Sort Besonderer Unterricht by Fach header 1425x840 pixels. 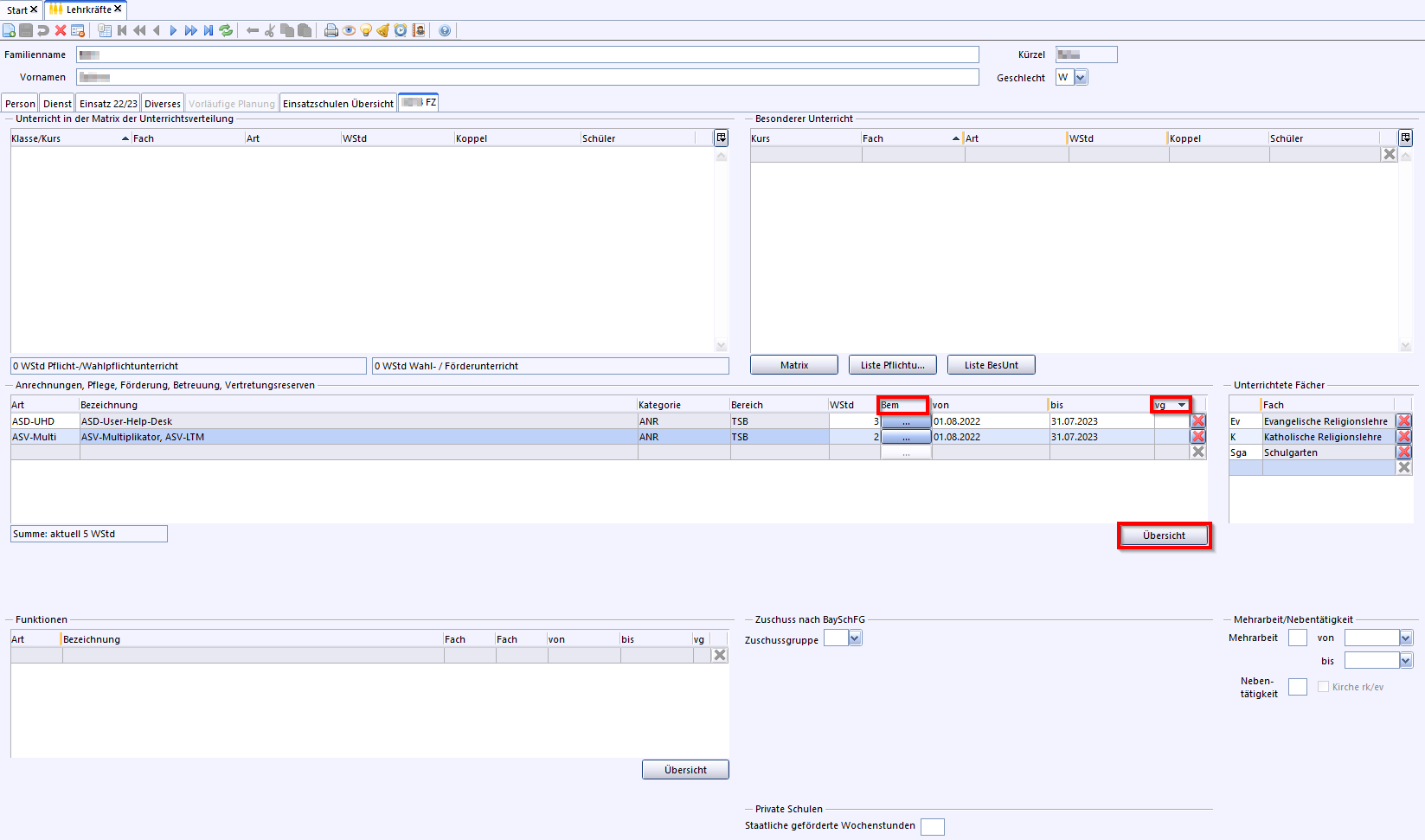pos(912,138)
